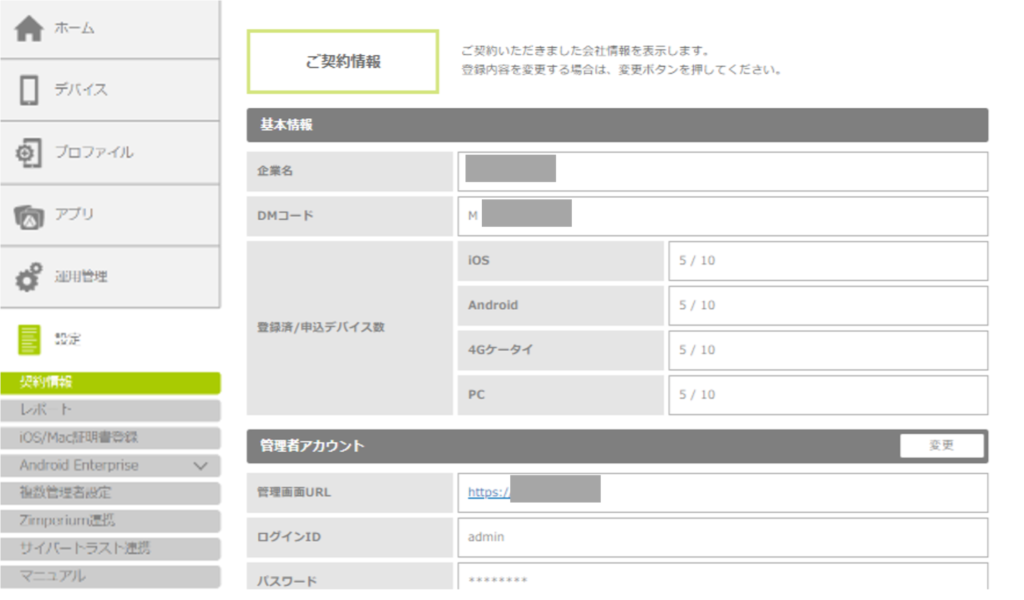Click the Operations management (運用管理) gears icon

pos(29,277)
